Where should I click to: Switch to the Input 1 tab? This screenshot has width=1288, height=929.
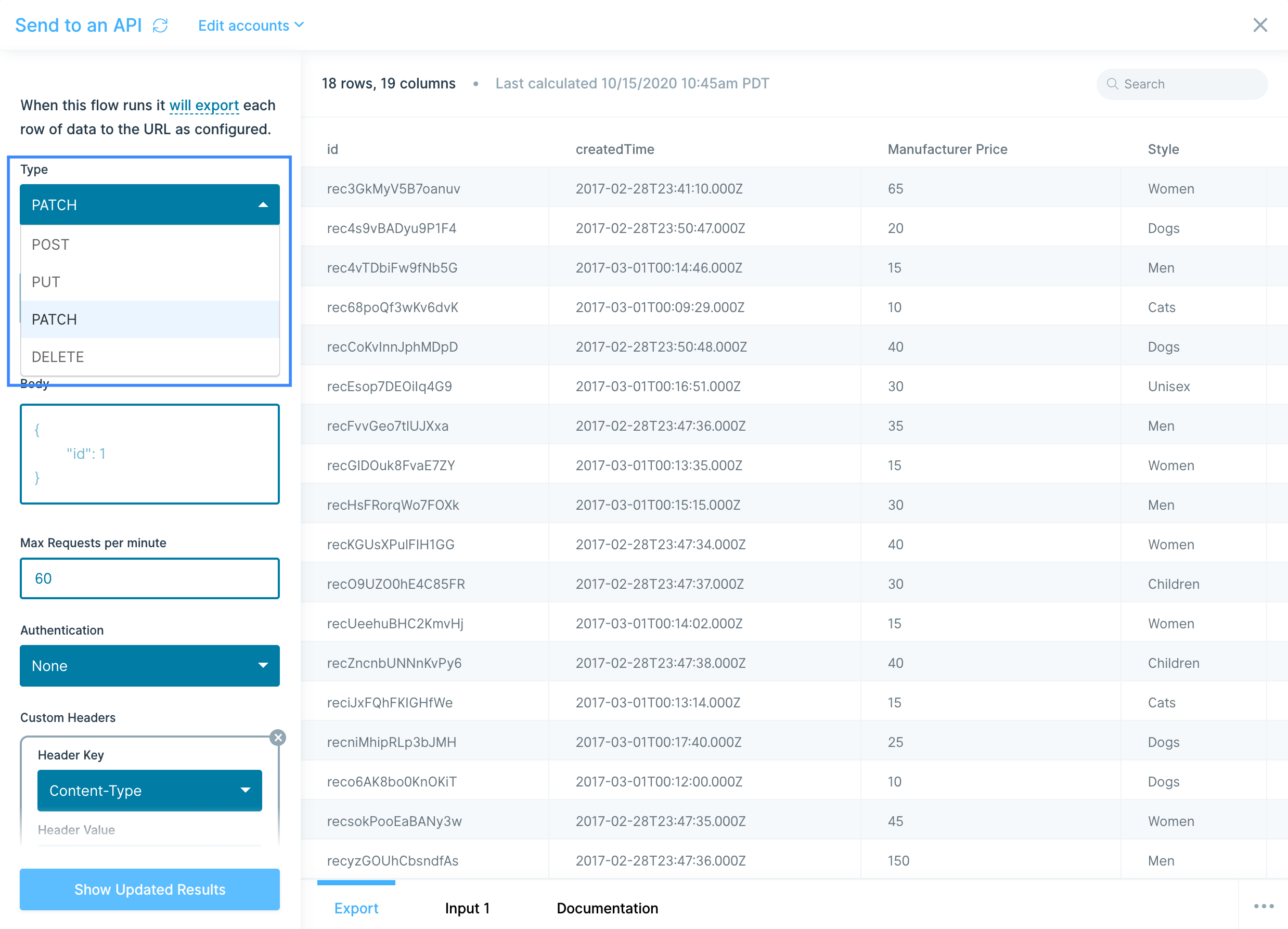tap(467, 908)
